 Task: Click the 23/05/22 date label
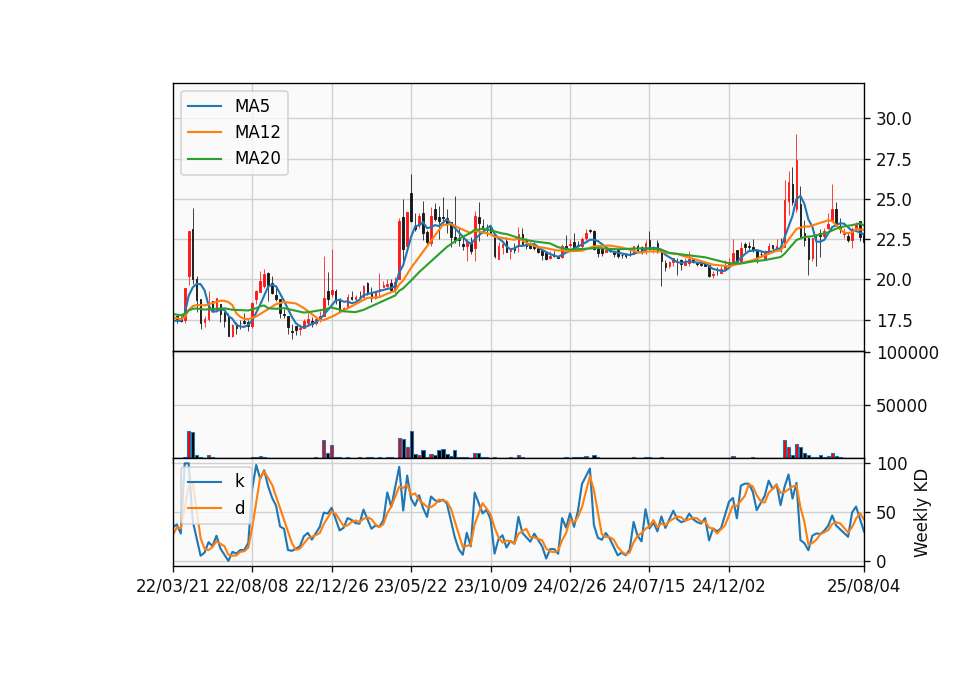tap(411, 587)
